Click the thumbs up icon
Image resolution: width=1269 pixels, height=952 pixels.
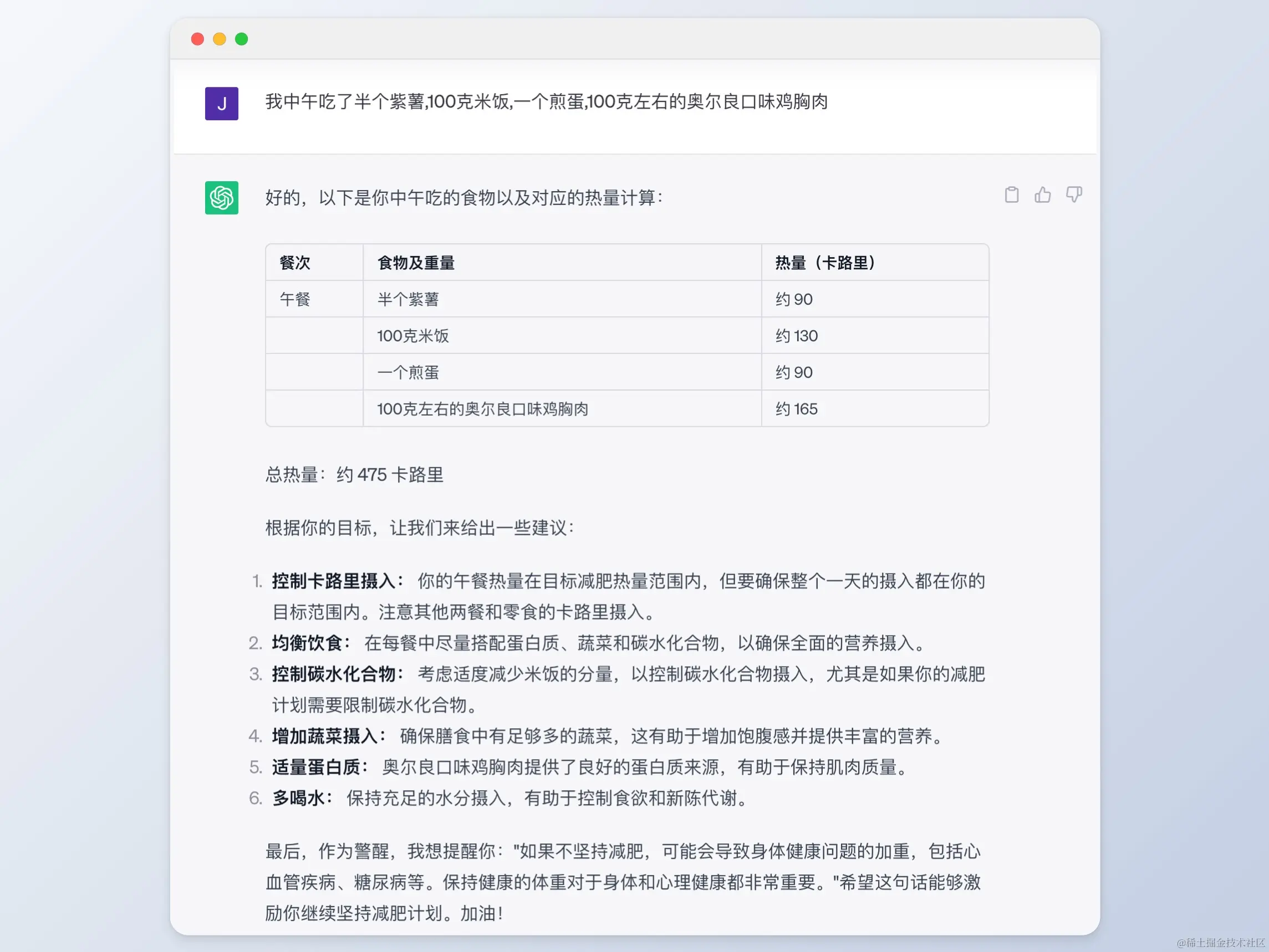pos(1042,195)
